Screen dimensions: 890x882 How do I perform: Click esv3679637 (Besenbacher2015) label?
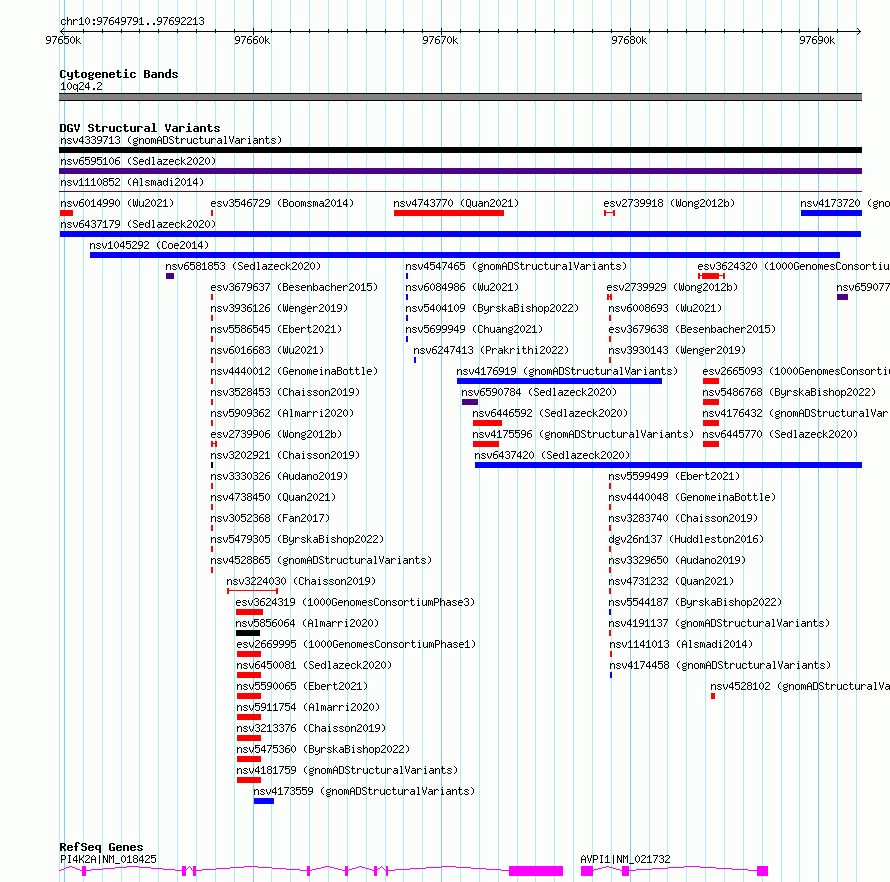click(294, 287)
